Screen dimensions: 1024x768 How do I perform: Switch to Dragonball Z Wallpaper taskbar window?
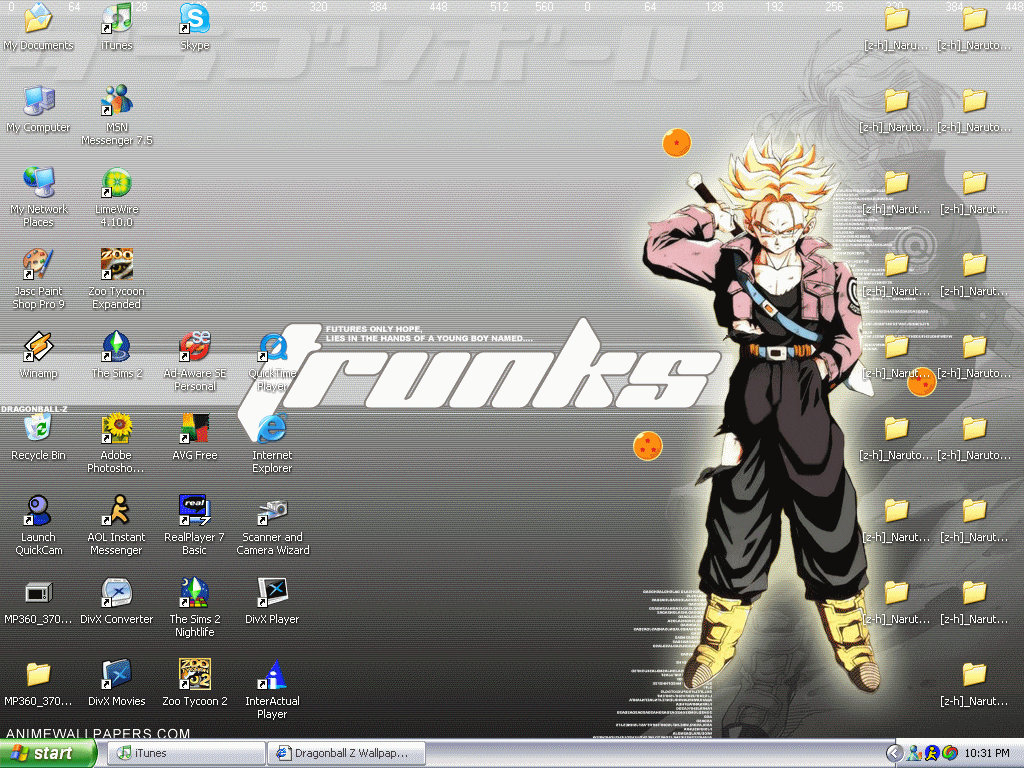[346, 754]
